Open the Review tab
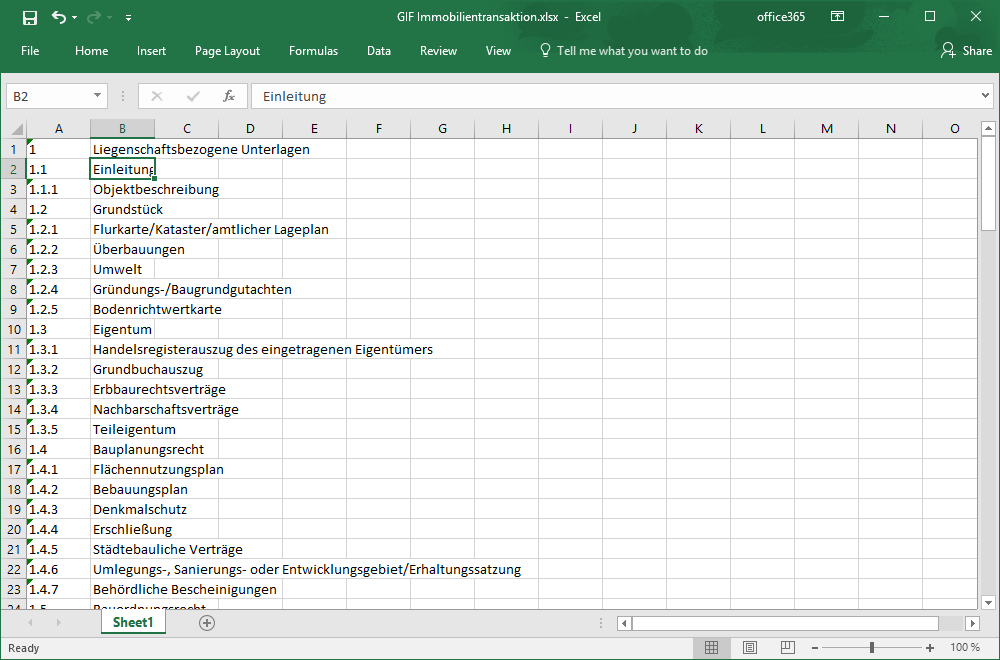This screenshot has width=1000, height=660. (x=438, y=51)
